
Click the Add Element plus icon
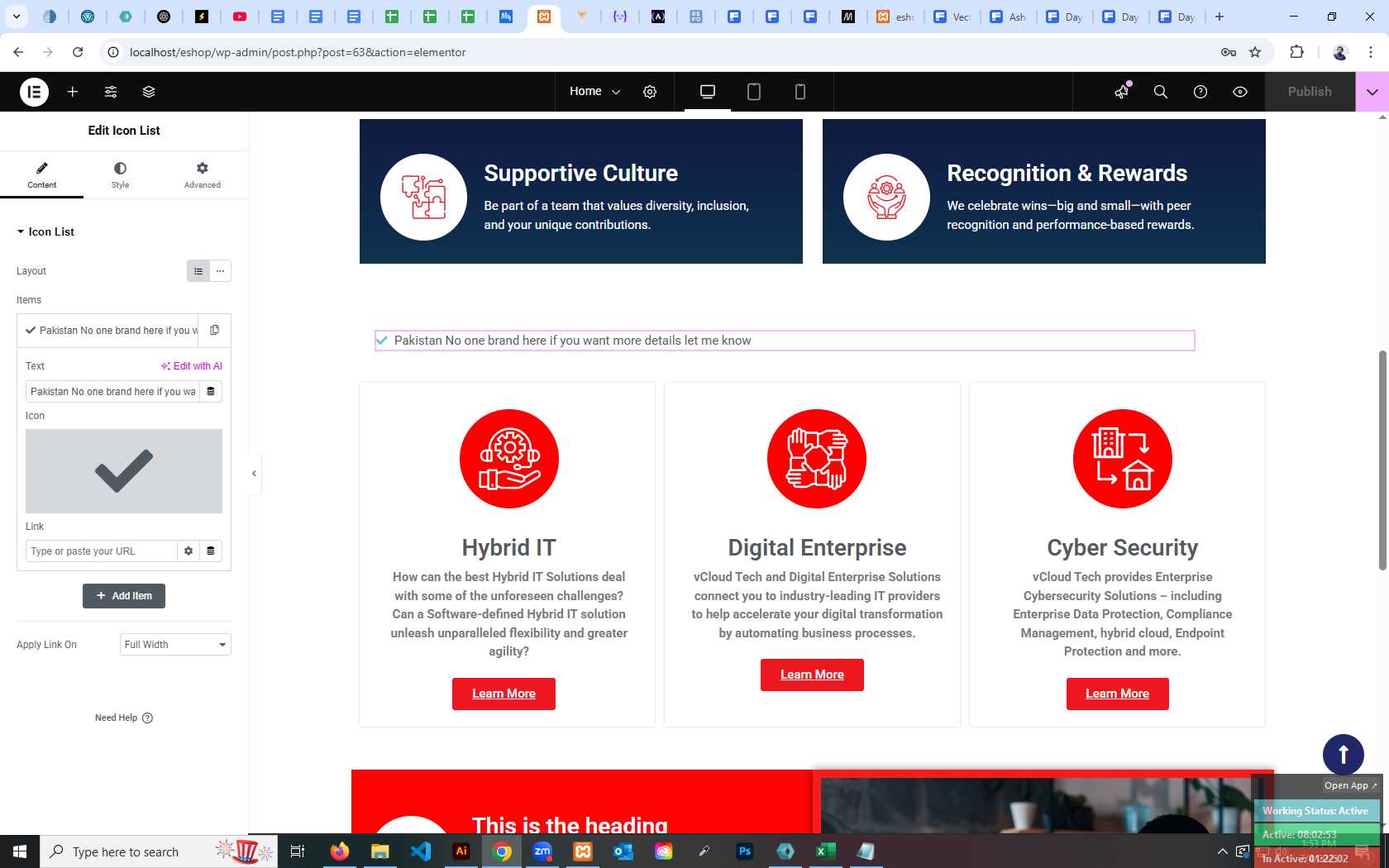pyautogui.click(x=73, y=92)
